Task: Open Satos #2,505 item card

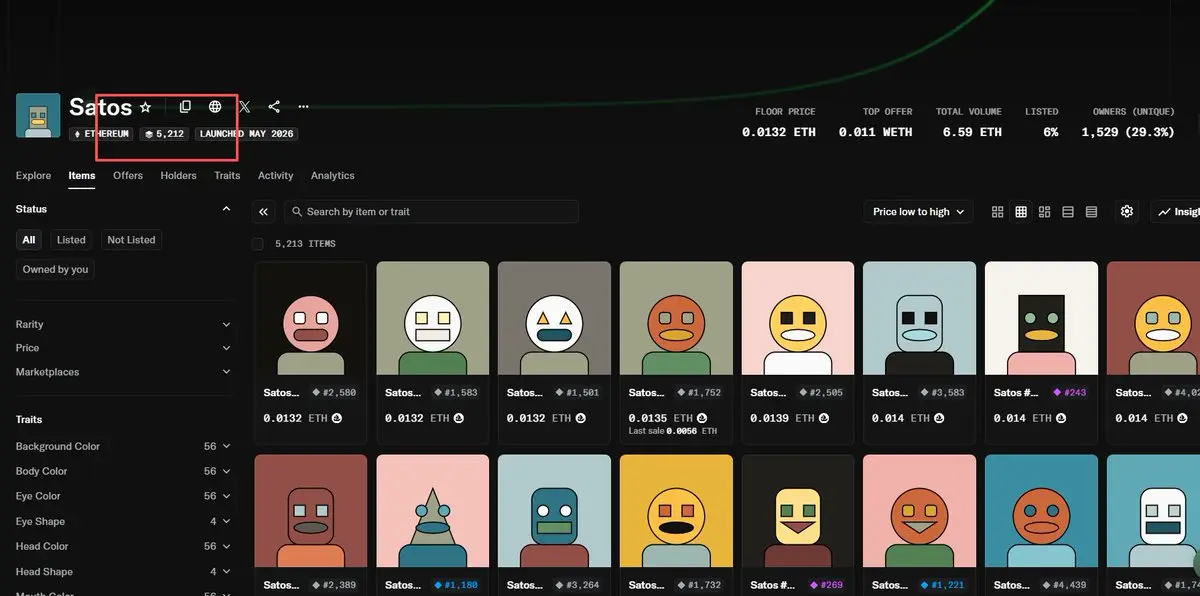Action: point(798,351)
